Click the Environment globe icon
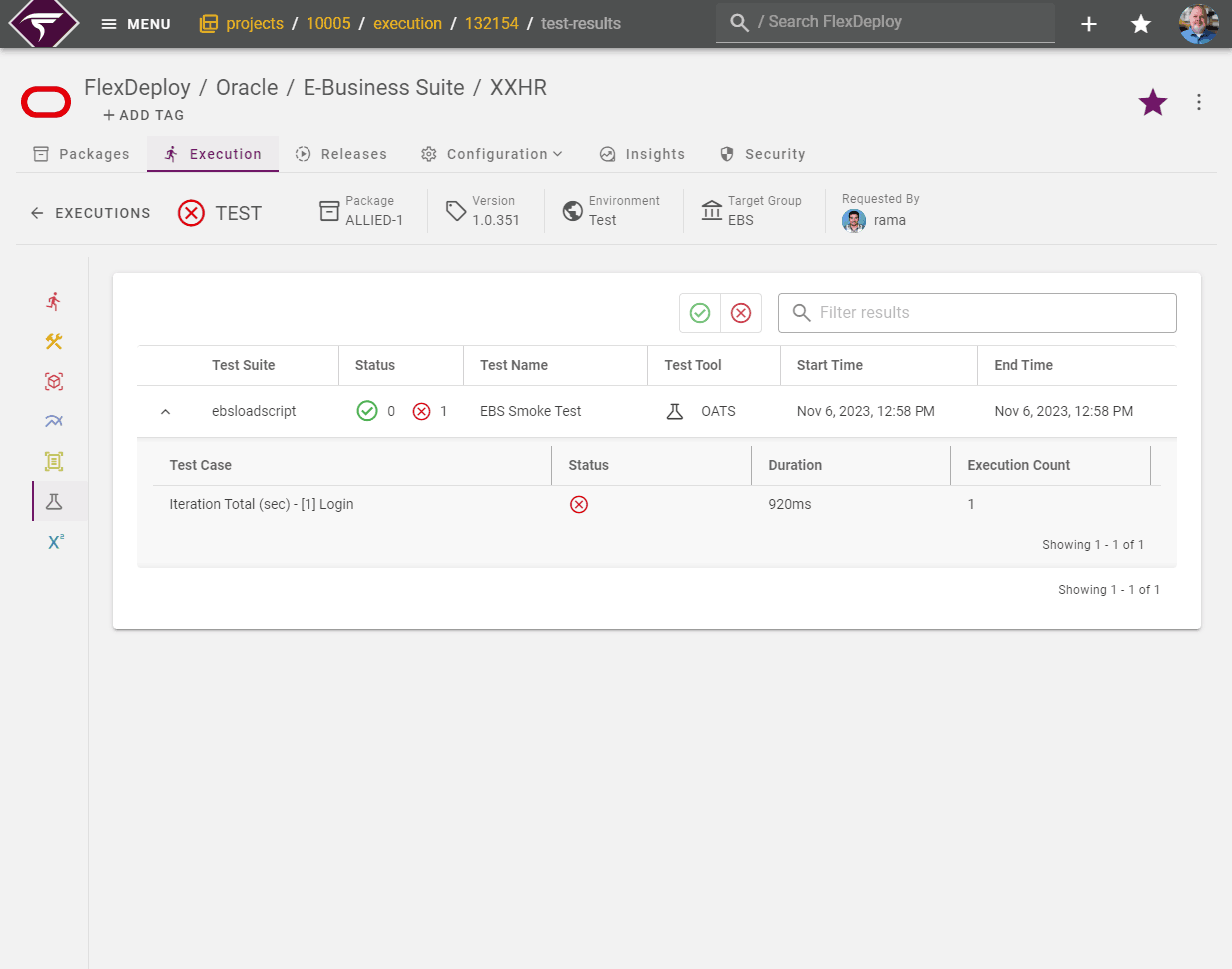 pyautogui.click(x=573, y=211)
